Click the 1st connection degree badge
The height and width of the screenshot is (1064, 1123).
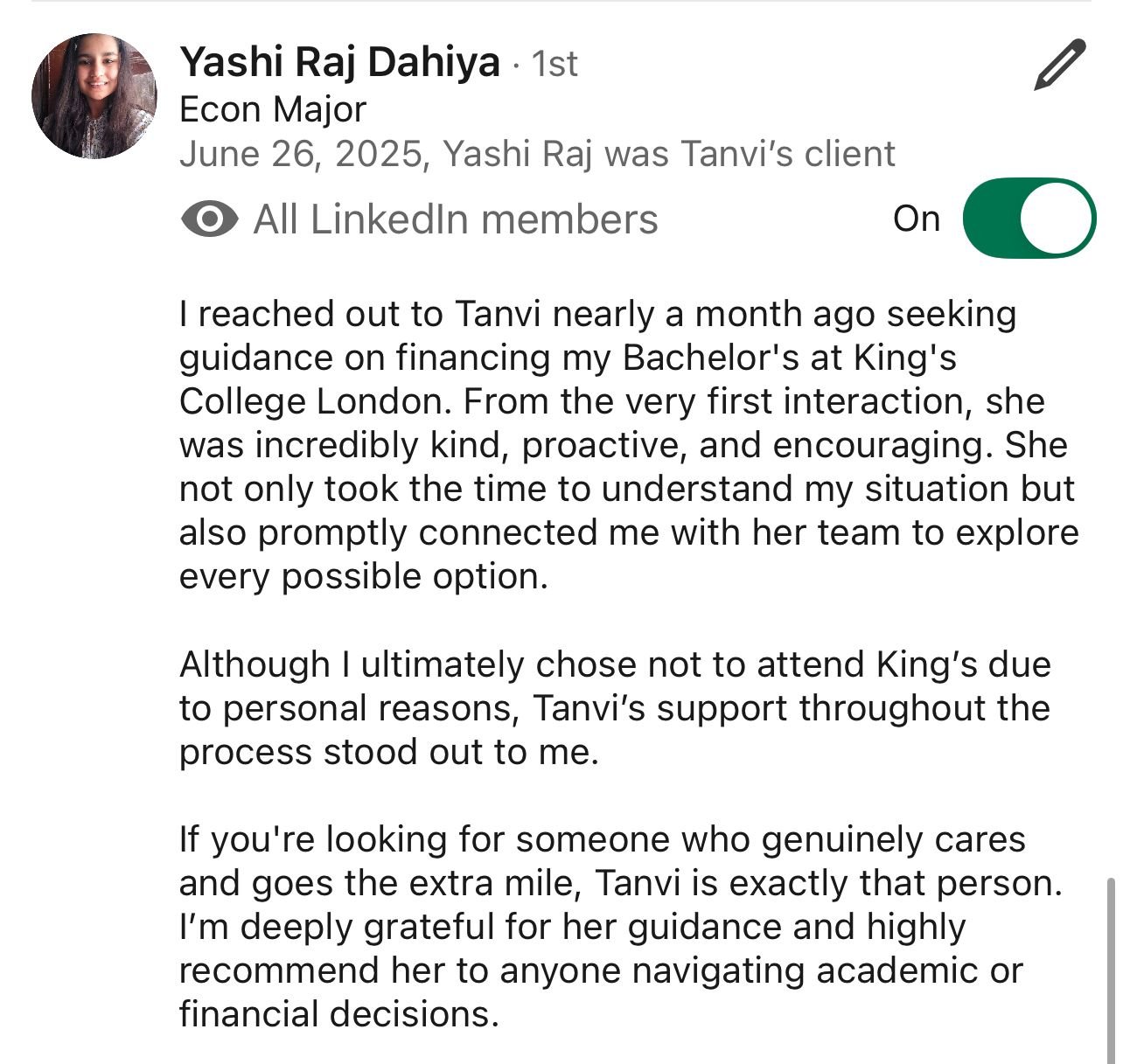pos(555,64)
